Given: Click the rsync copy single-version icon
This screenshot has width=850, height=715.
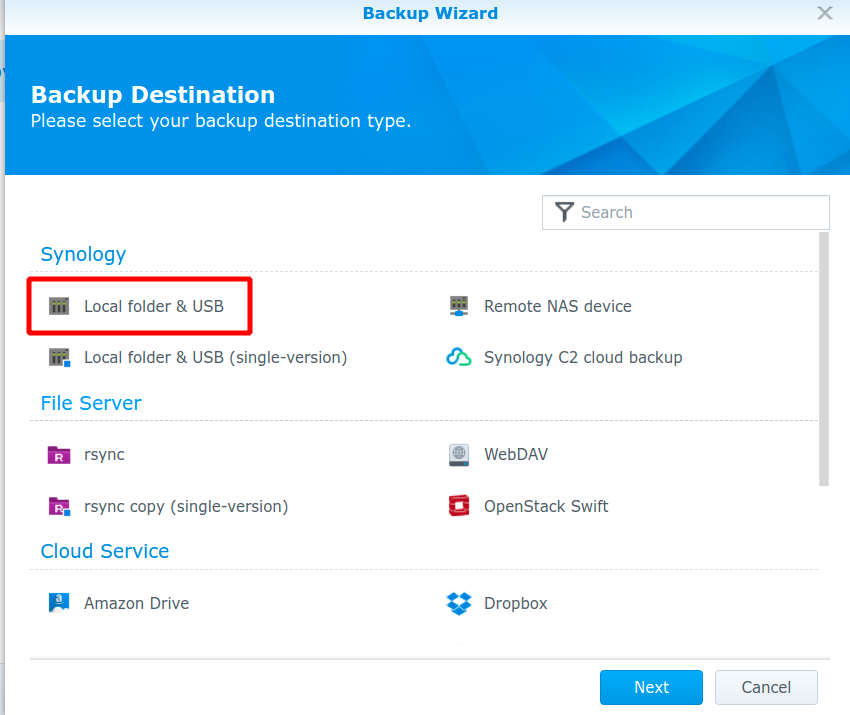Looking at the screenshot, I should (x=59, y=506).
